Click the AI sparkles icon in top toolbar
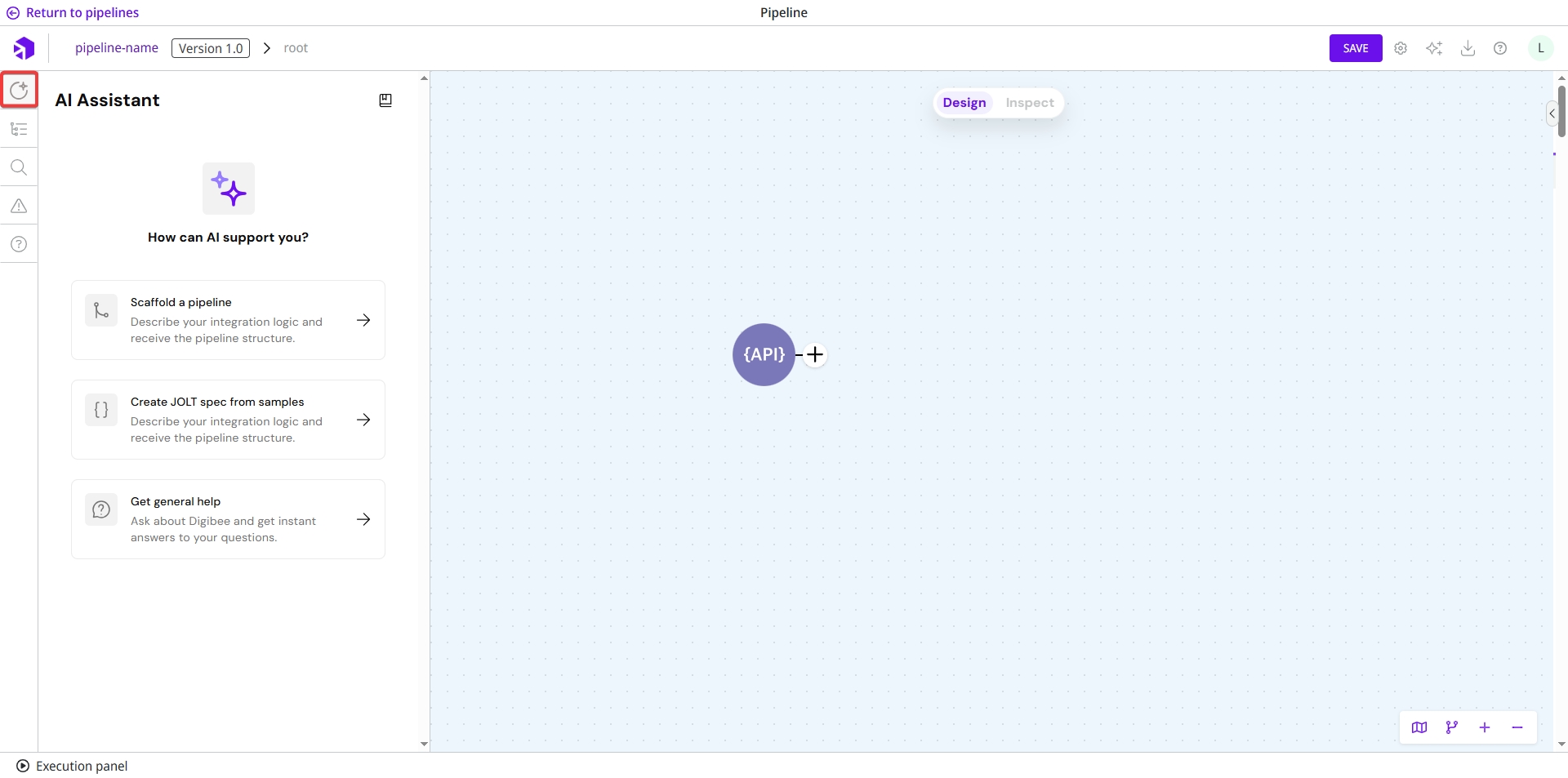The height and width of the screenshot is (778, 1568). [x=1434, y=48]
